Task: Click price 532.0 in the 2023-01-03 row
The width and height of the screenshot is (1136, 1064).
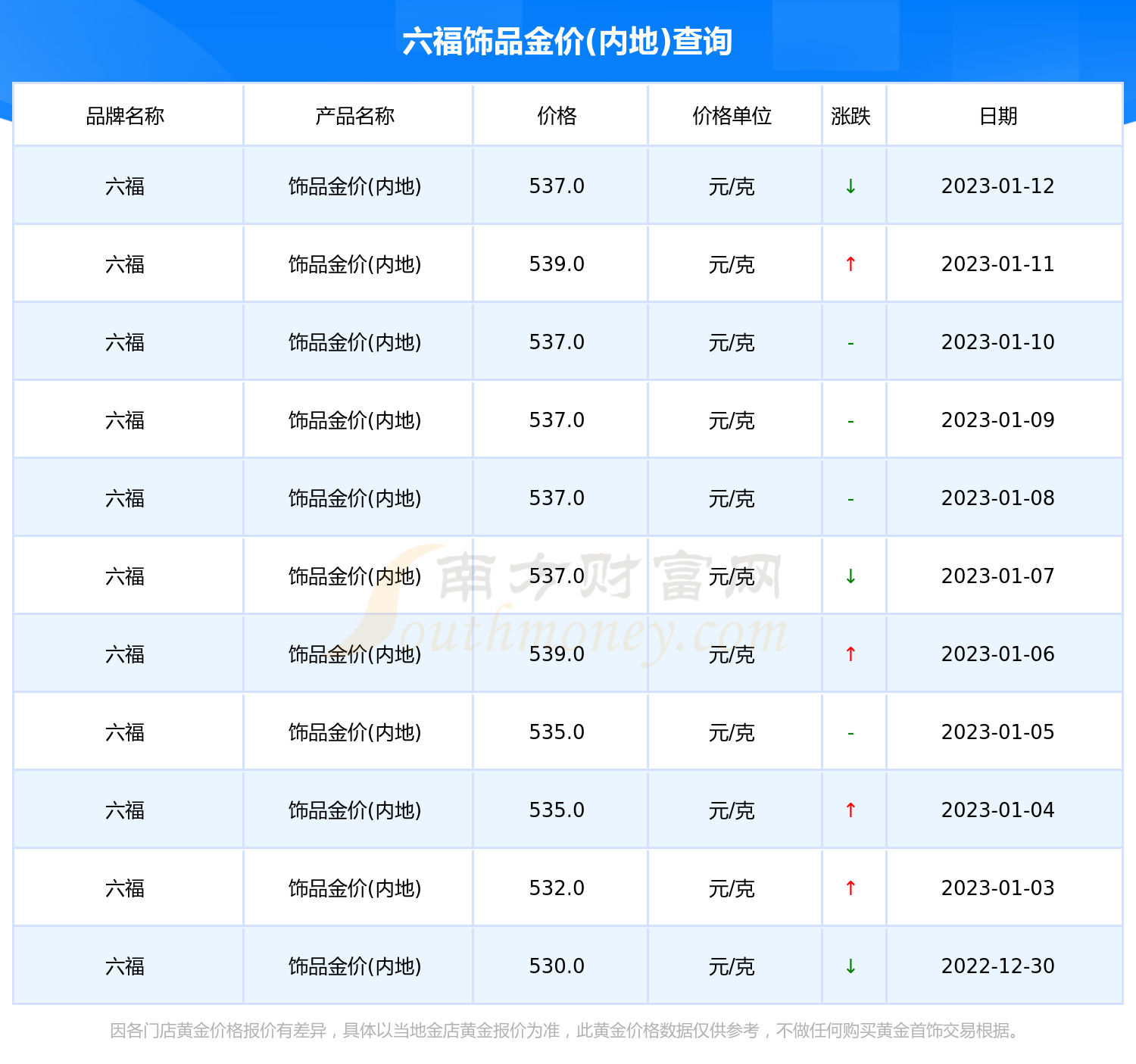Action: click(557, 888)
